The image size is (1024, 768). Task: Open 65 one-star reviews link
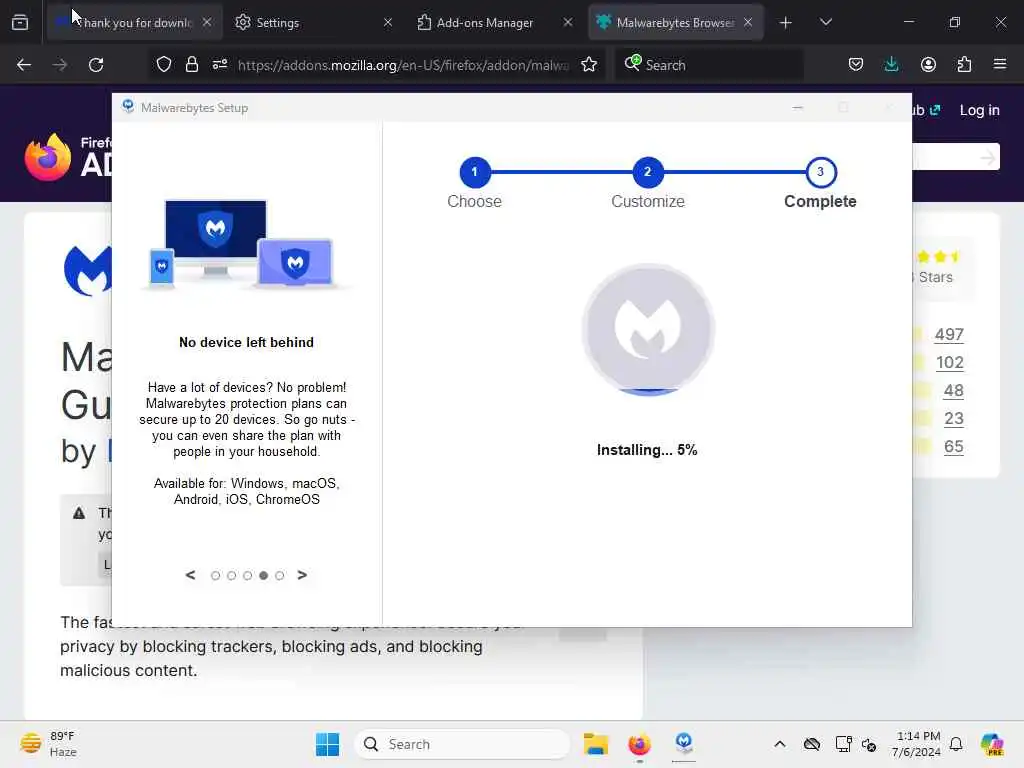[953, 447]
